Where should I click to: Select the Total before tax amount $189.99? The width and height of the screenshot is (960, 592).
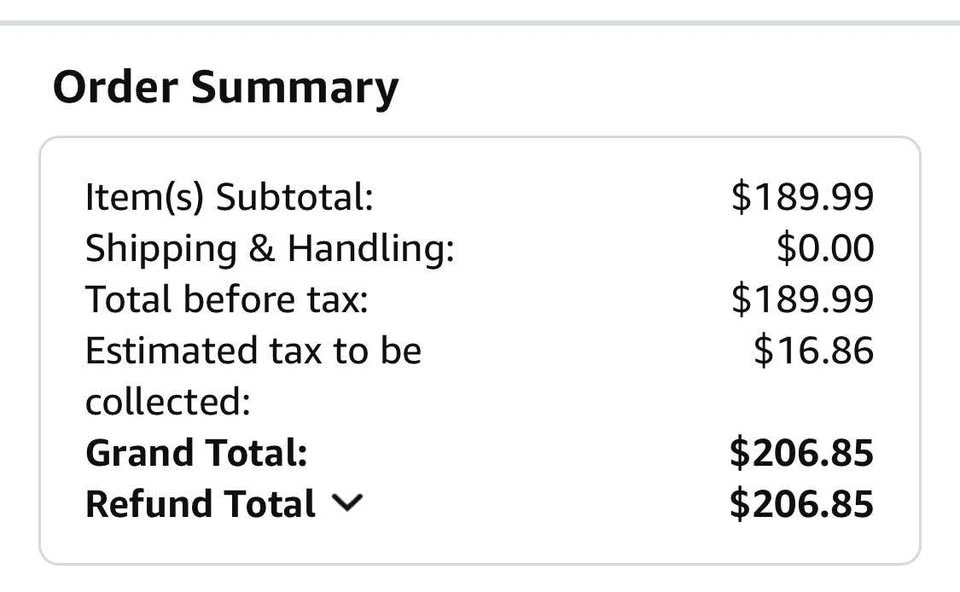click(802, 299)
